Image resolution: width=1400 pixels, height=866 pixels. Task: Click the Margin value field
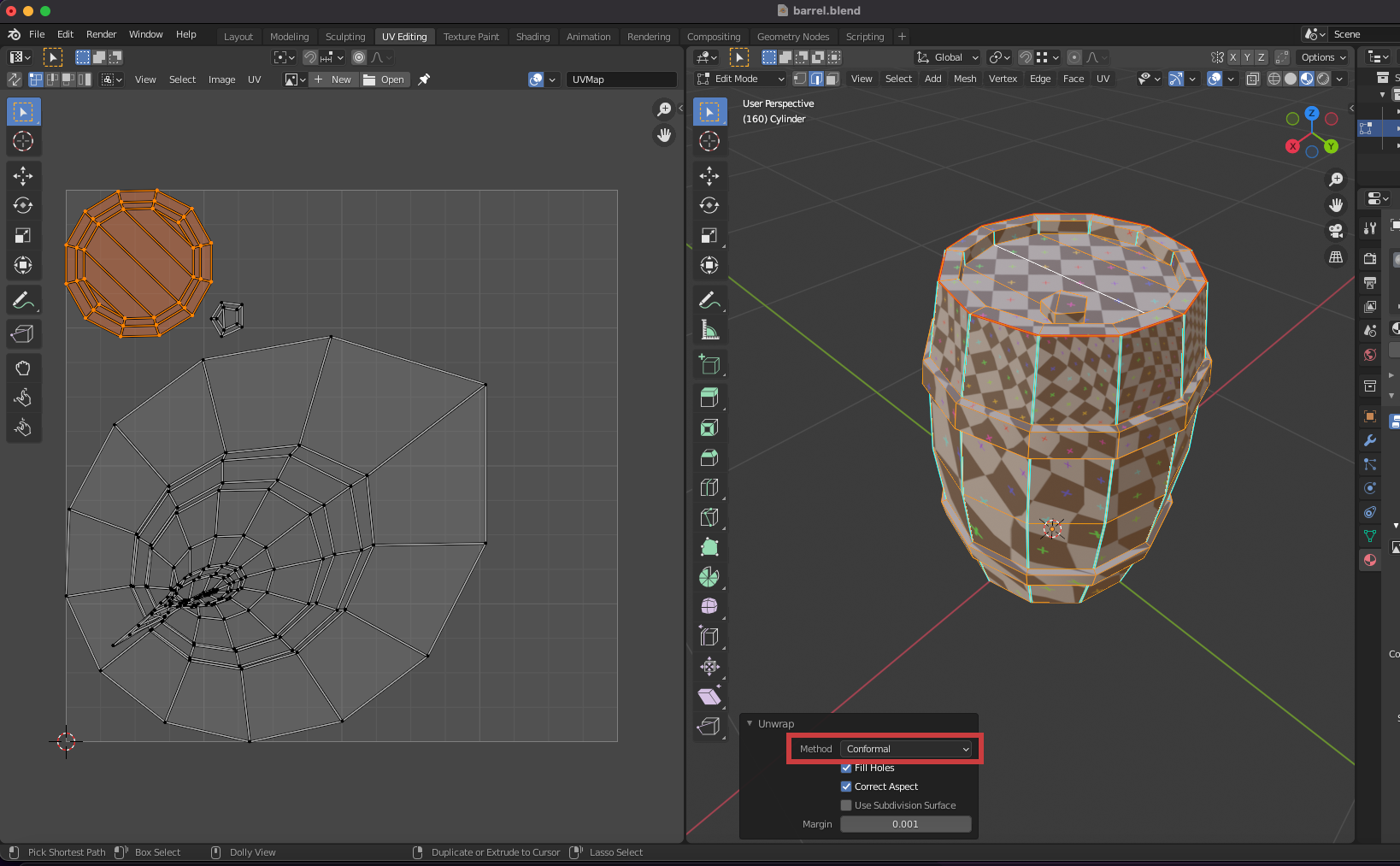(x=905, y=824)
